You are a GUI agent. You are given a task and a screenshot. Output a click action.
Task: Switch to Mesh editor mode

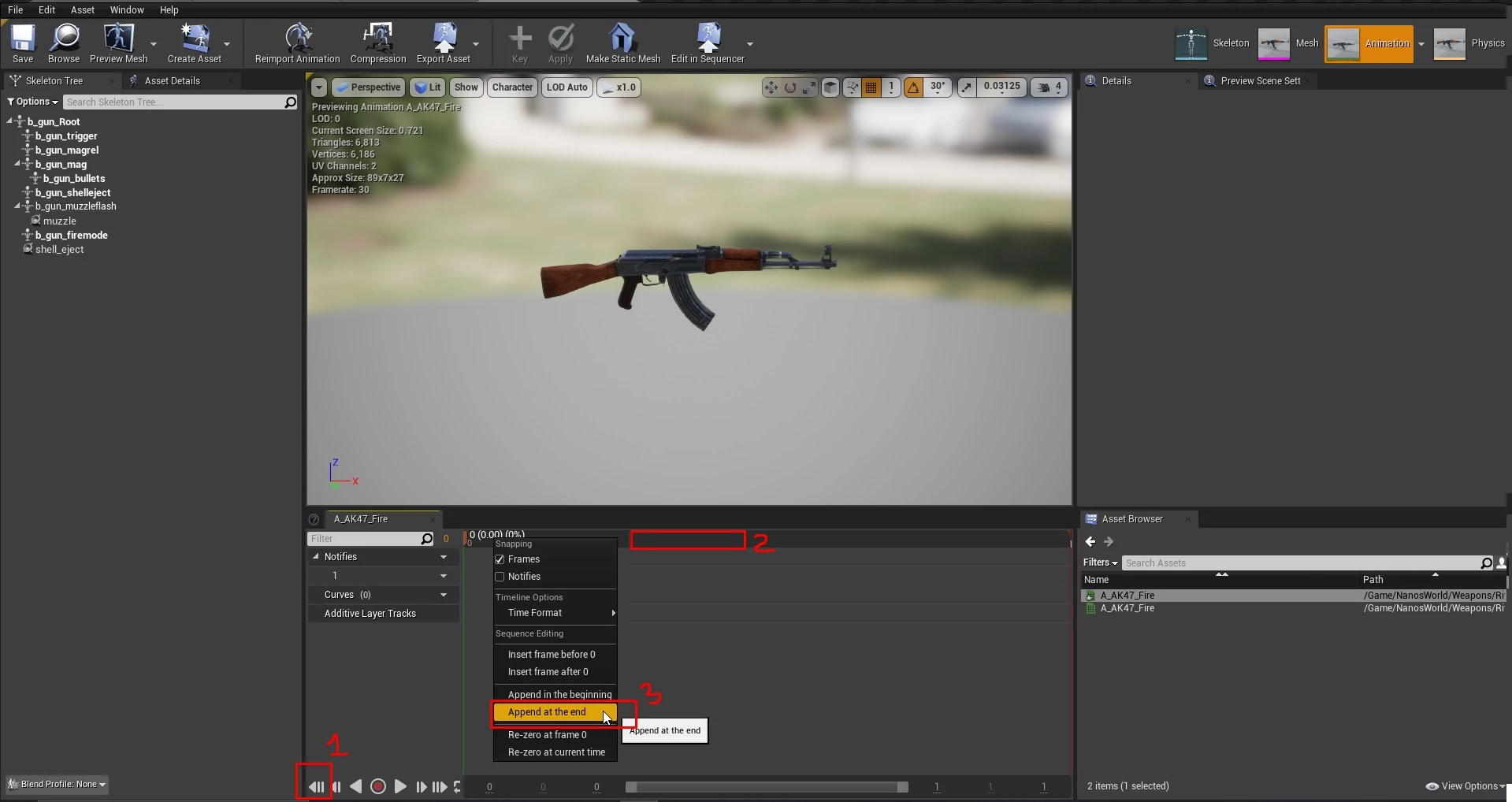click(x=1288, y=43)
